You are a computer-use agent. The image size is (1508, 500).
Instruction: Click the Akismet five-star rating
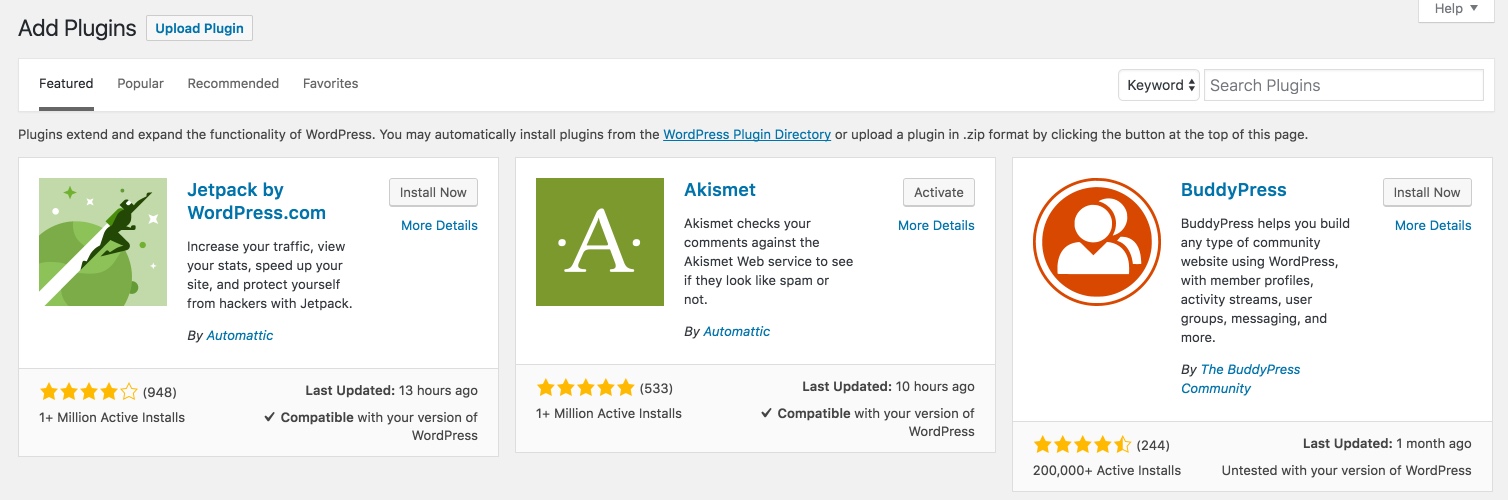click(585, 387)
